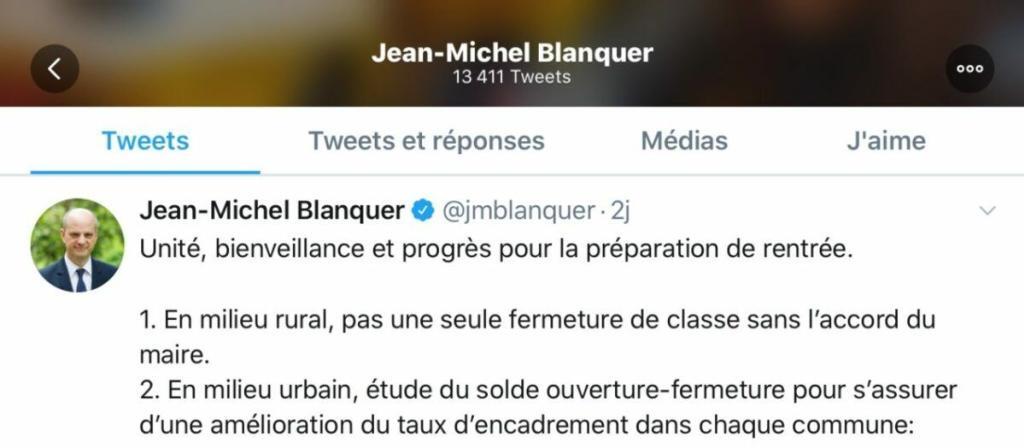This screenshot has height=448, width=1024.
Task: Click the line mentioning taux d'encadrement
Action: pos(526,426)
